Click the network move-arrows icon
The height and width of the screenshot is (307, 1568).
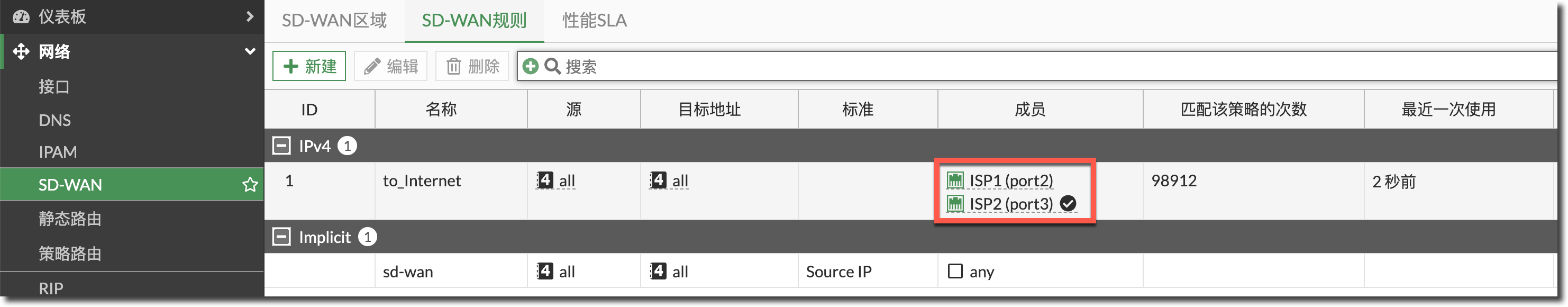click(x=21, y=52)
